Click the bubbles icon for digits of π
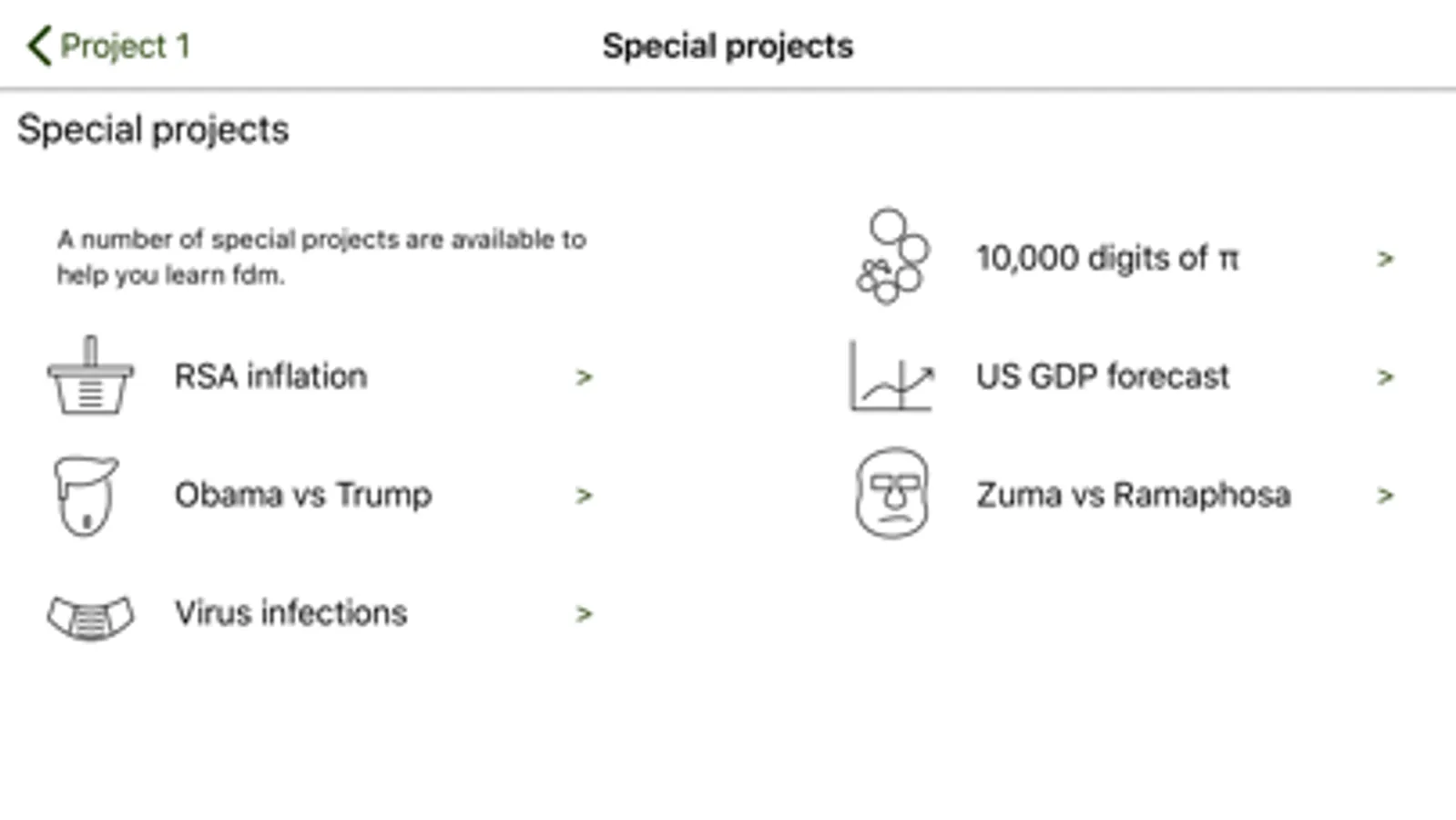Viewport: 1456px width, 820px height. (x=891, y=257)
